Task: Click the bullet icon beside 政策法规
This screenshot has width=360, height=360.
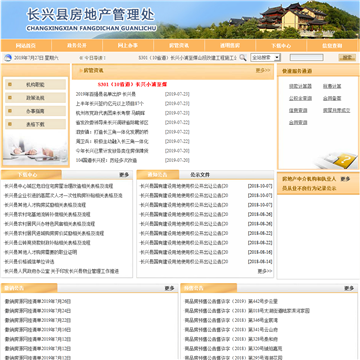Action: 10,98
